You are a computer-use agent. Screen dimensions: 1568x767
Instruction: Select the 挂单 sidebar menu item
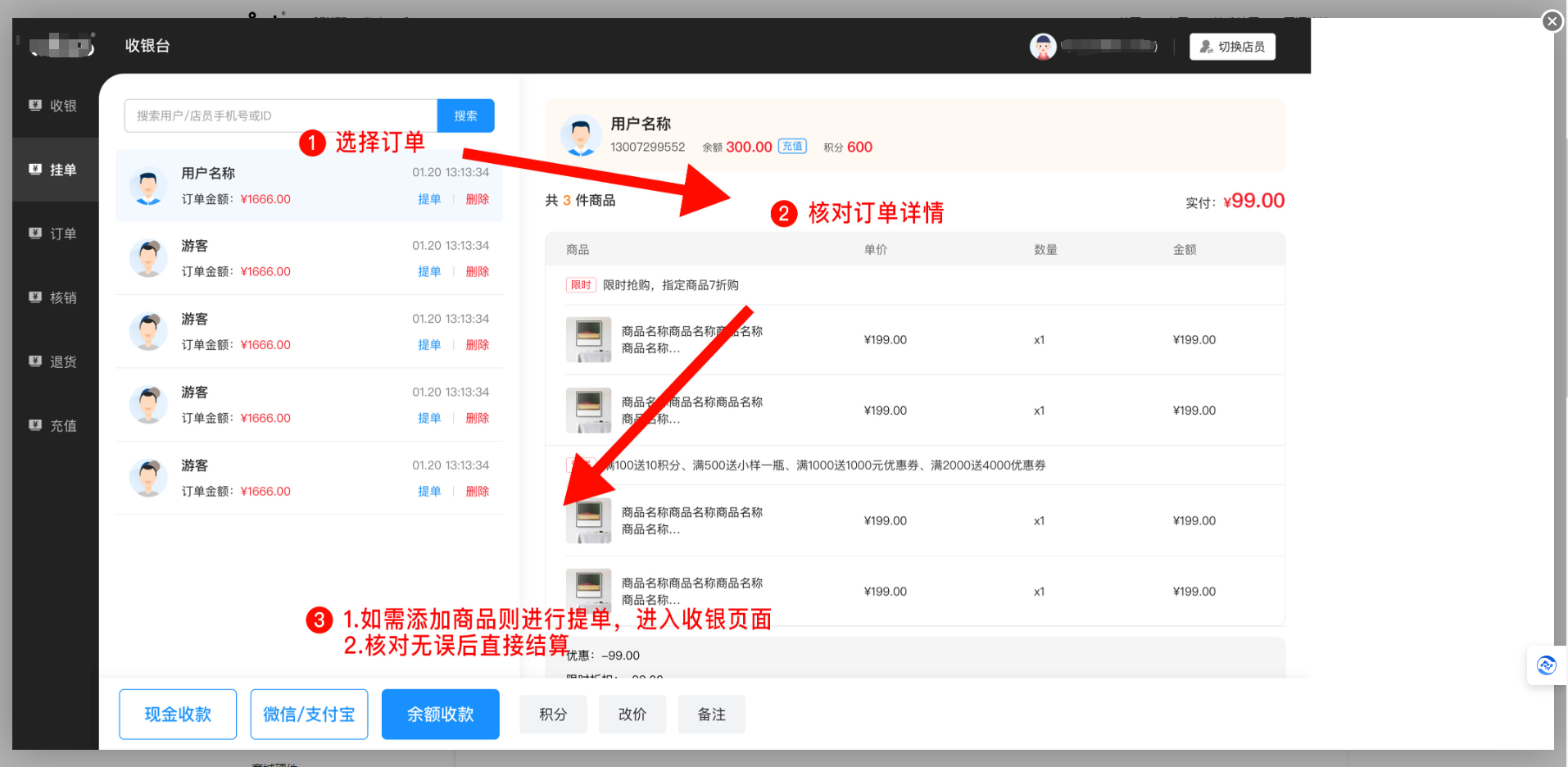[54, 170]
